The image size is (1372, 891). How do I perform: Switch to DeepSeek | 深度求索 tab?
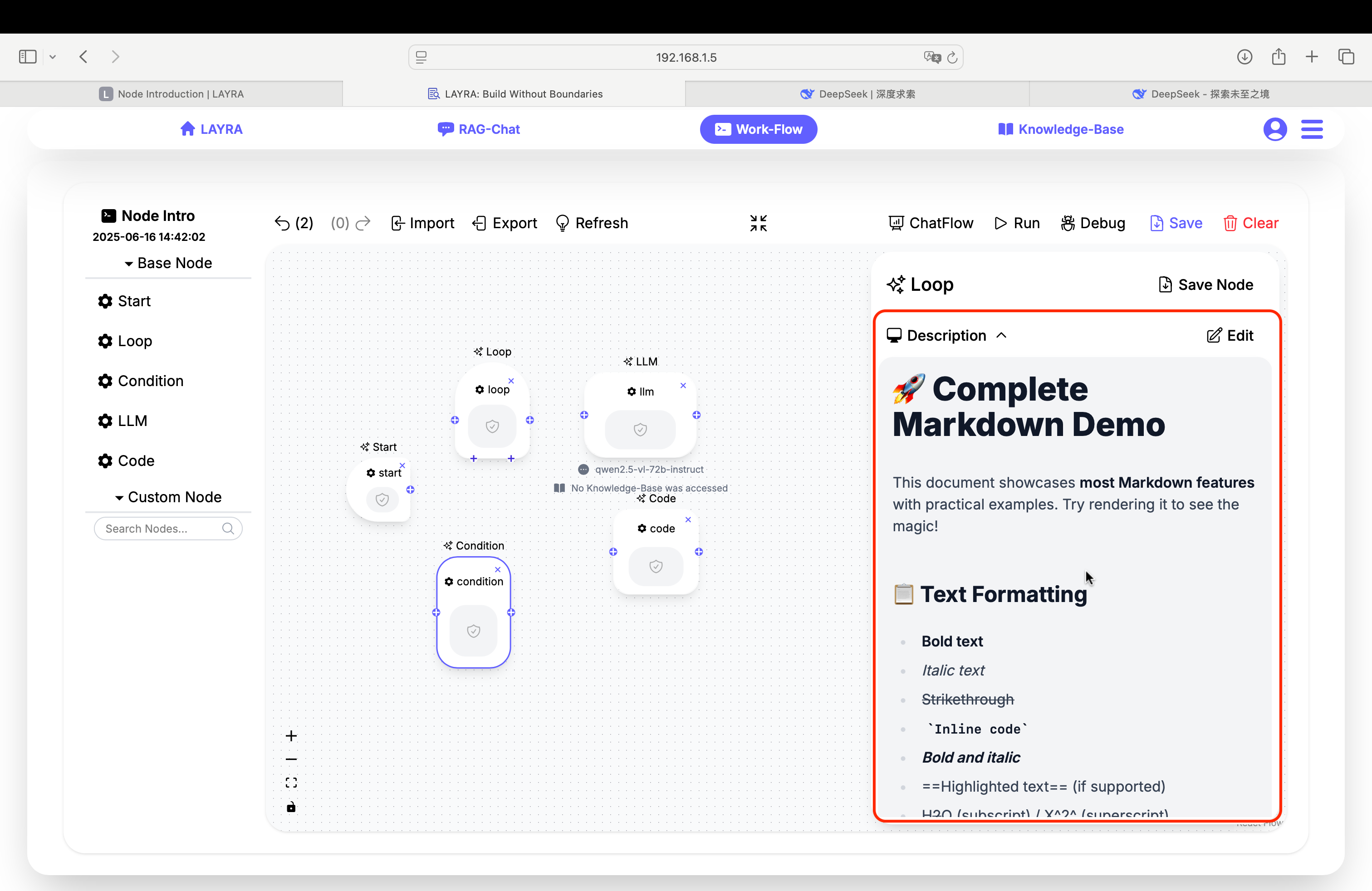pyautogui.click(x=857, y=94)
